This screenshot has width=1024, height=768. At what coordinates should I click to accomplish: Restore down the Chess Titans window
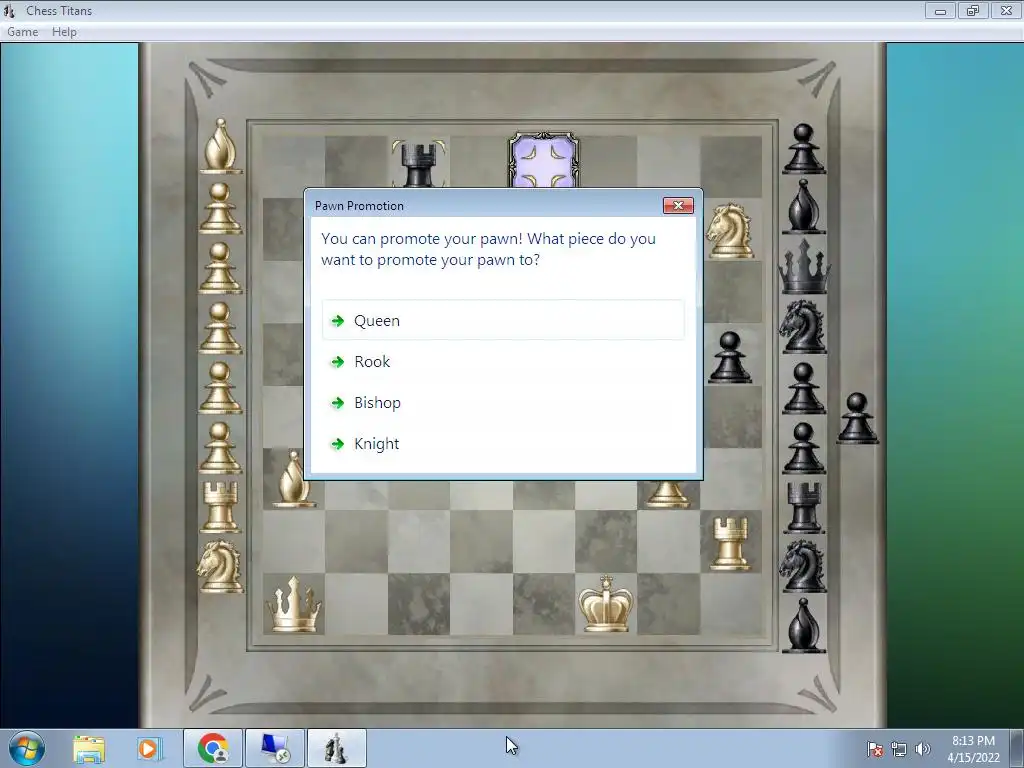pyautogui.click(x=973, y=10)
